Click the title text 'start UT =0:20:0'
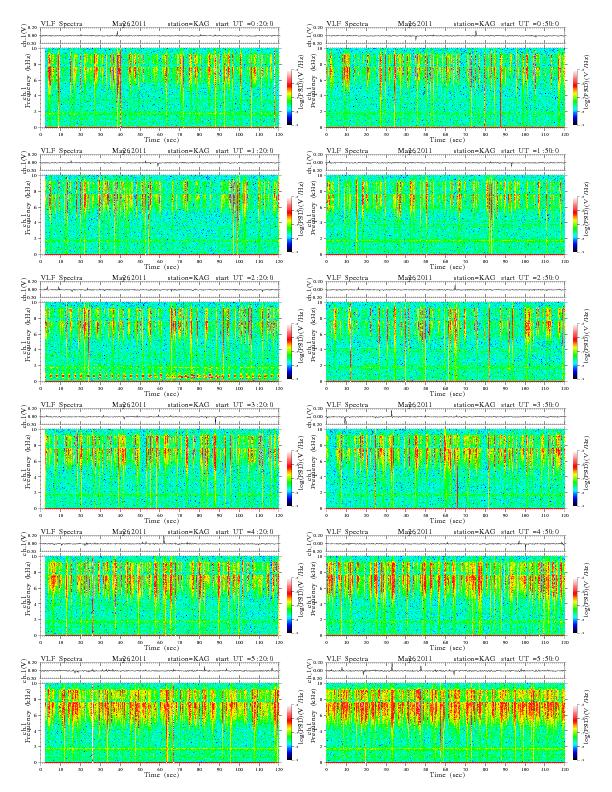The width and height of the screenshot is (612, 792). 245,23
